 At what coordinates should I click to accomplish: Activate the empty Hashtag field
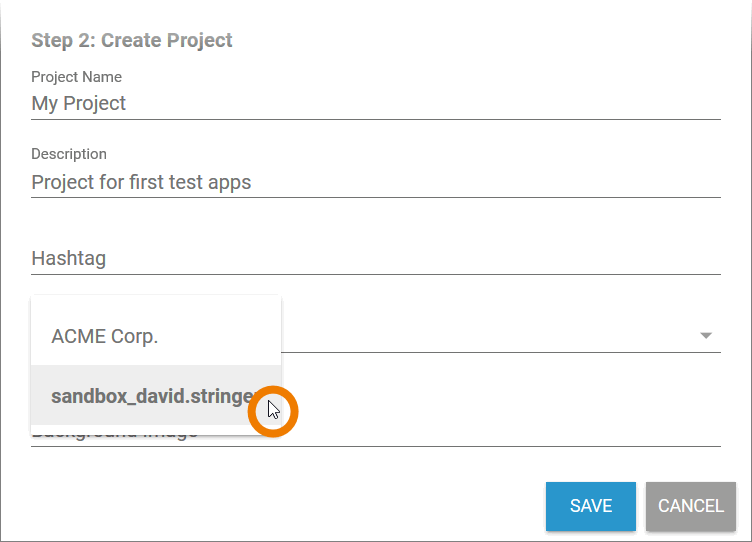pos(375,259)
